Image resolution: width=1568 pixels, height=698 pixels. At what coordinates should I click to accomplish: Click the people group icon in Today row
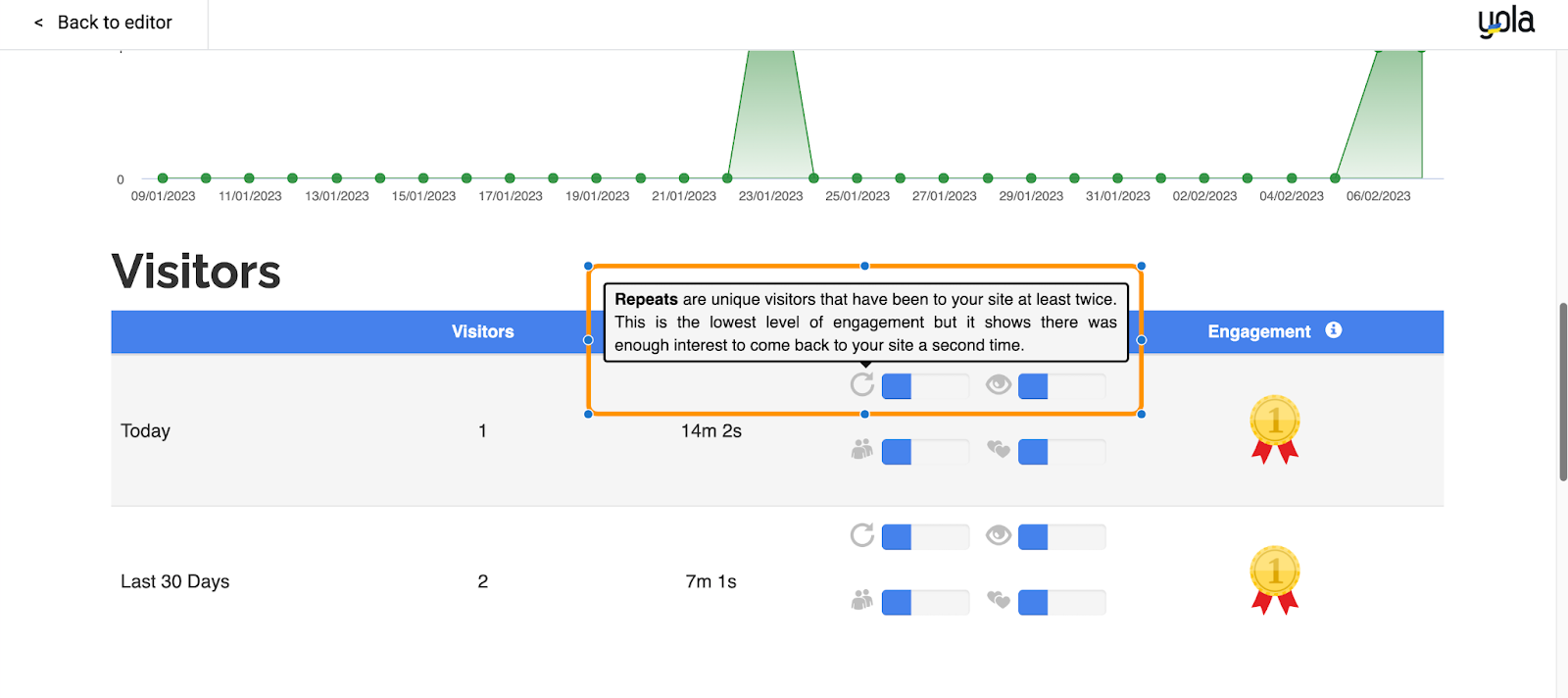[862, 450]
